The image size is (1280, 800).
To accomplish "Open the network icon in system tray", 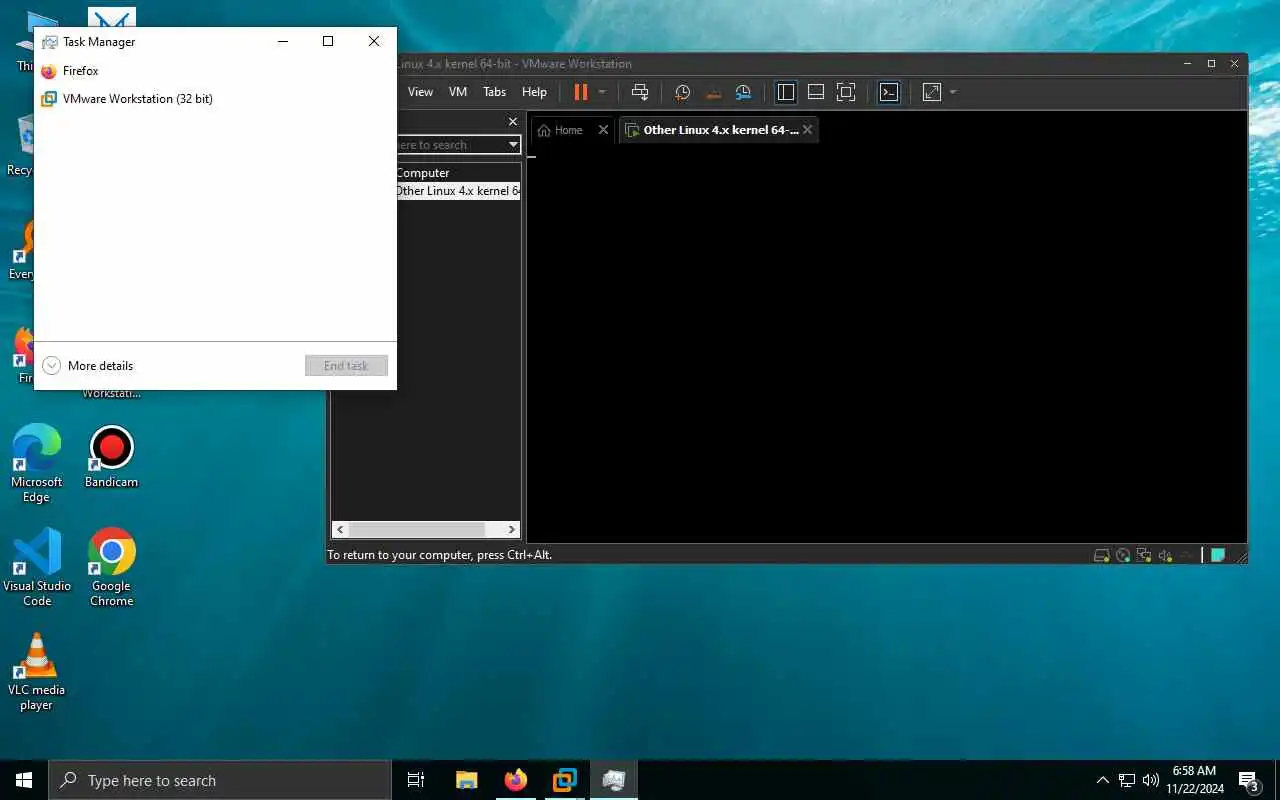I will [1127, 780].
